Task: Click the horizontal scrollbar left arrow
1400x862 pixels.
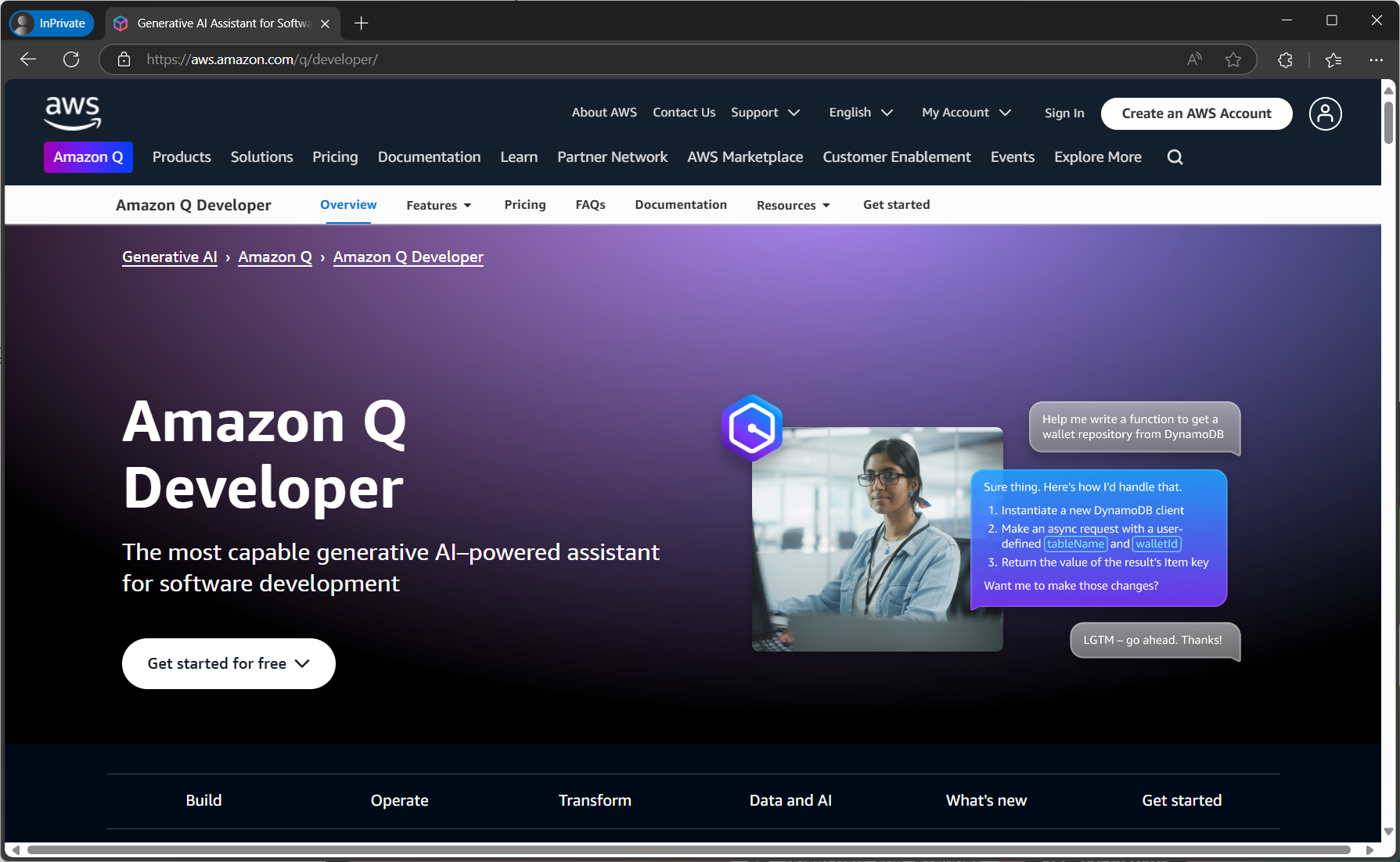Action: click(16, 849)
